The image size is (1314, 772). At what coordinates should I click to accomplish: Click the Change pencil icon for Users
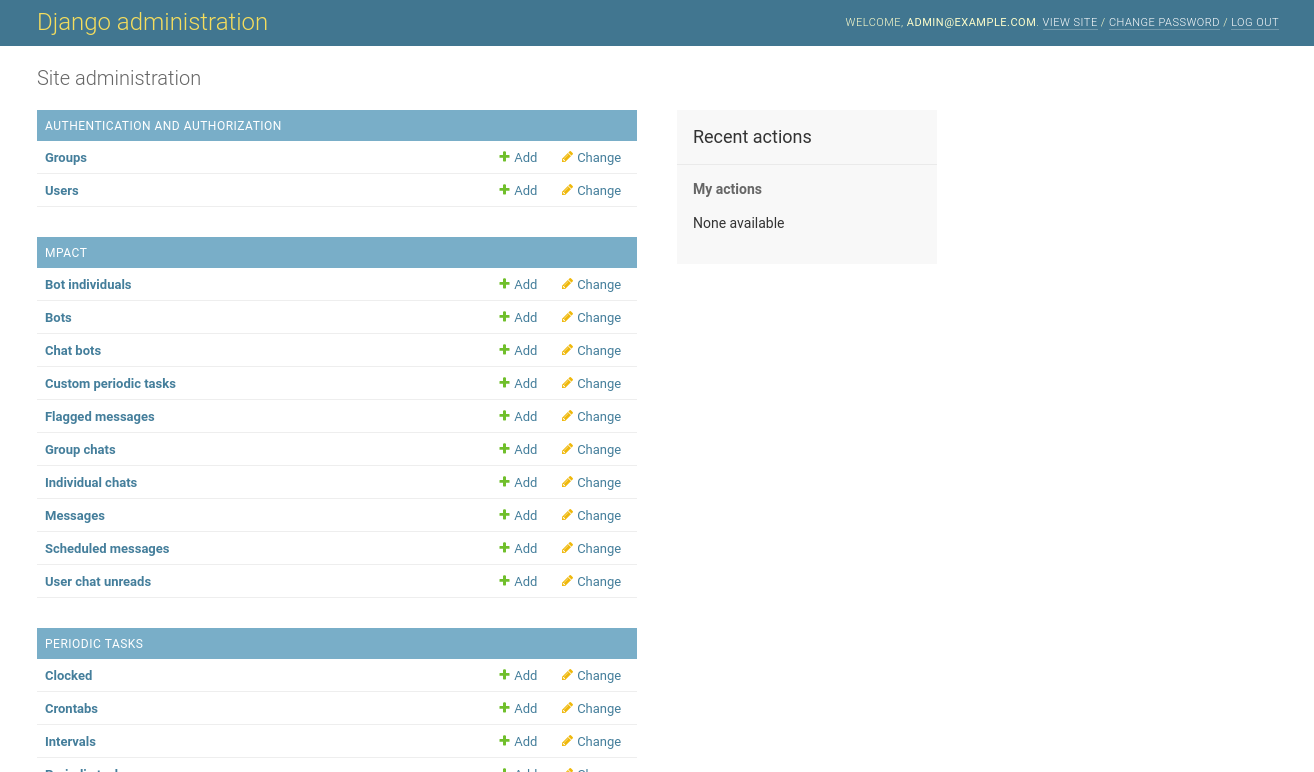[x=567, y=190]
